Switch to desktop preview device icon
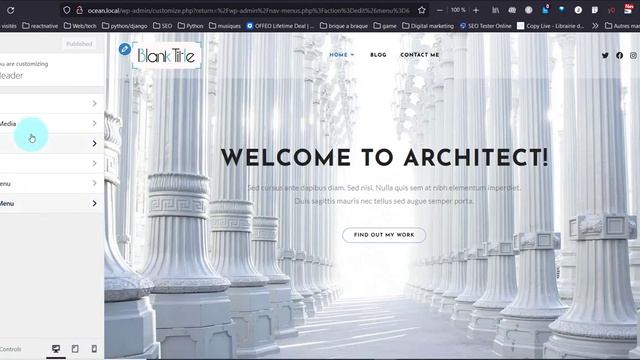 point(56,349)
